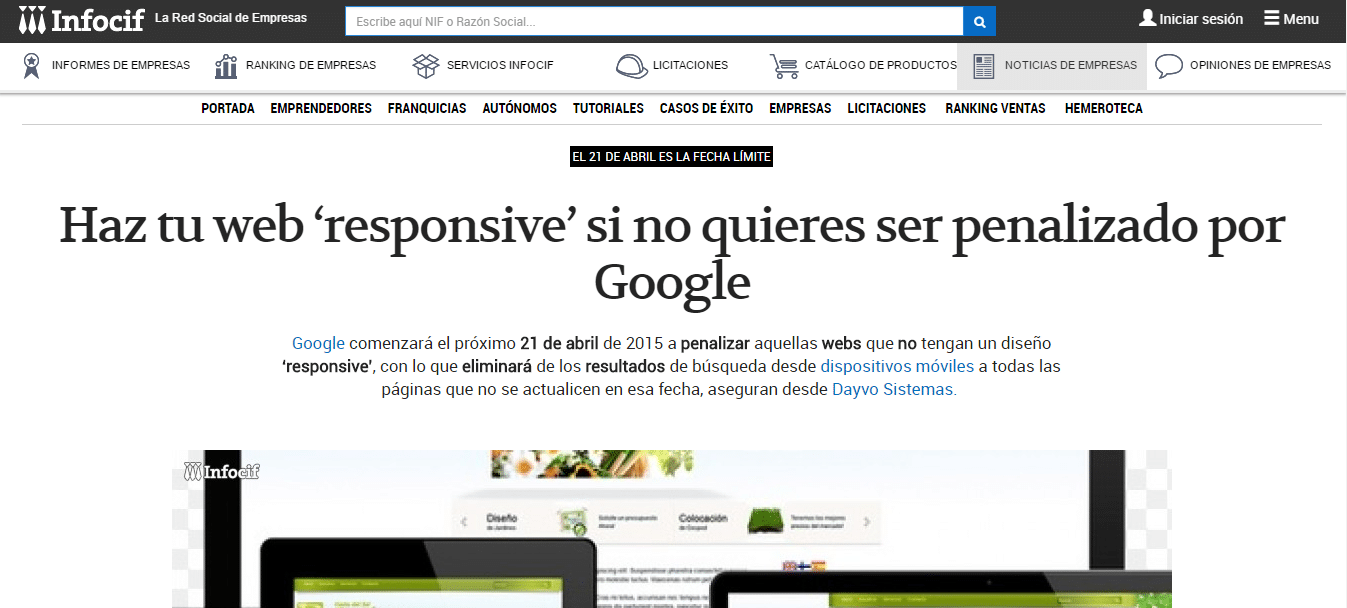The width and height of the screenshot is (1347, 608).
Task: Open the hamburger Menu icon
Action: click(x=1272, y=18)
